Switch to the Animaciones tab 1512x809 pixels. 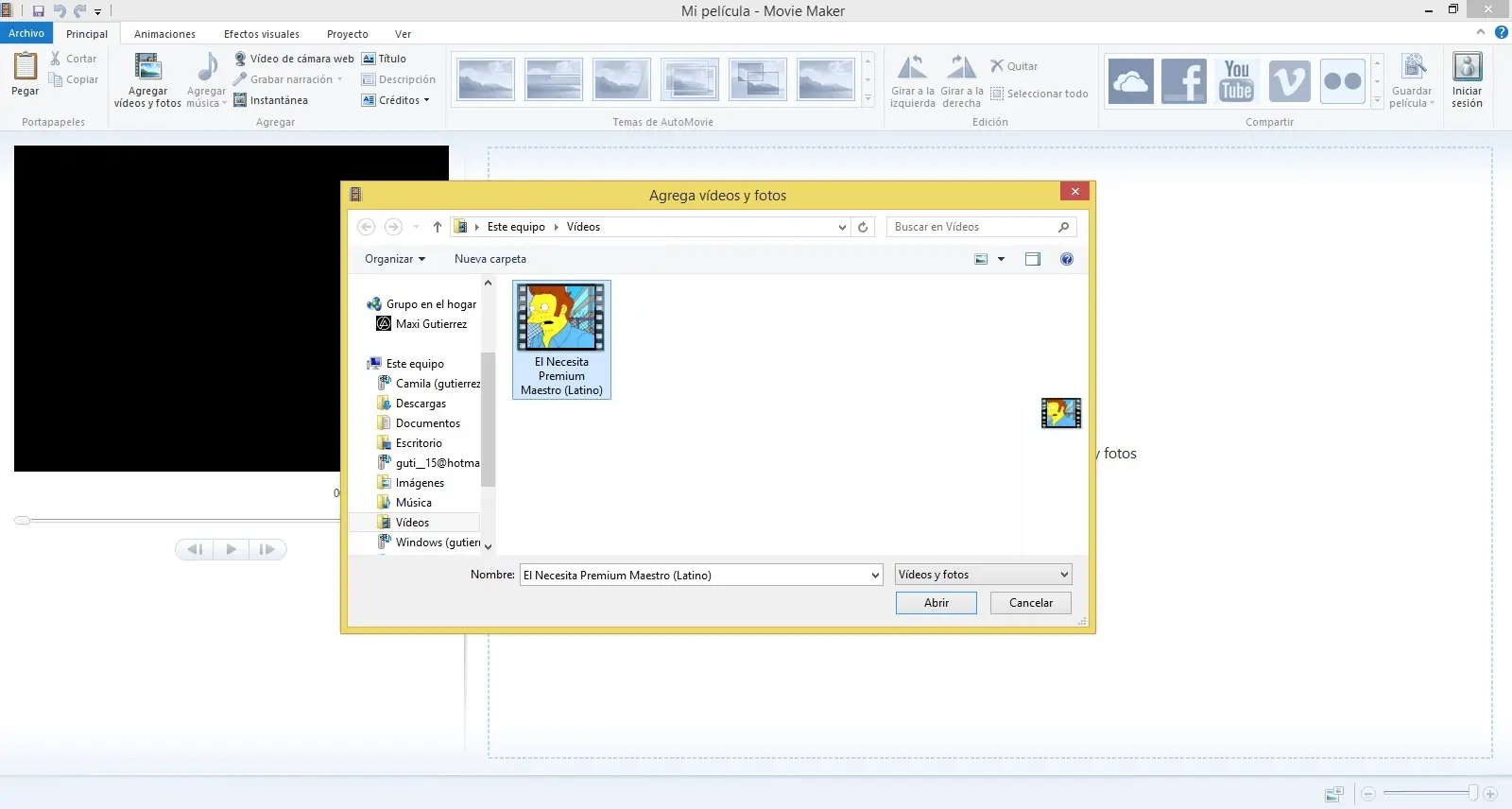pos(164,34)
